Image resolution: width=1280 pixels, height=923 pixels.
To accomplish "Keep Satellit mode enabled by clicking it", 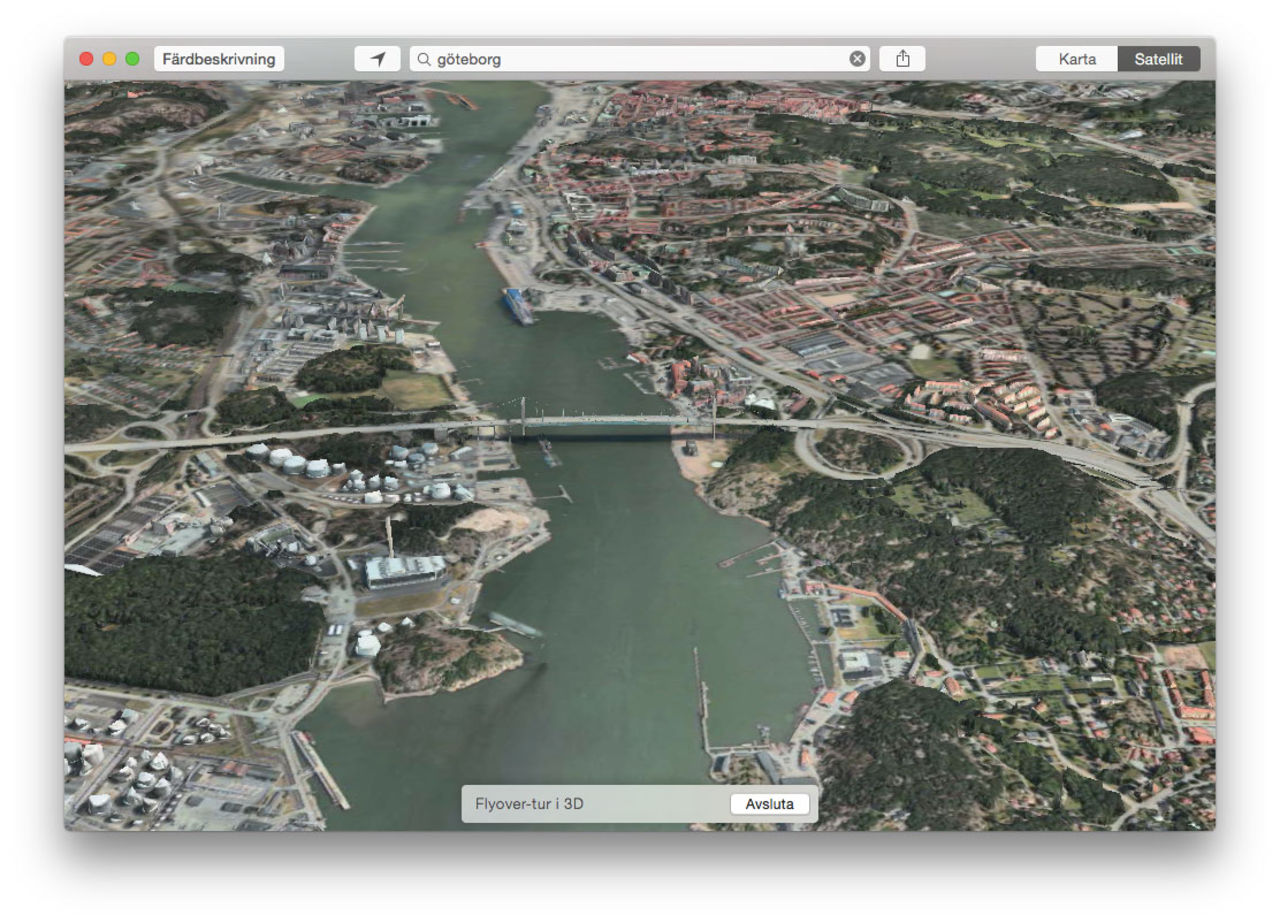I will tap(1160, 59).
